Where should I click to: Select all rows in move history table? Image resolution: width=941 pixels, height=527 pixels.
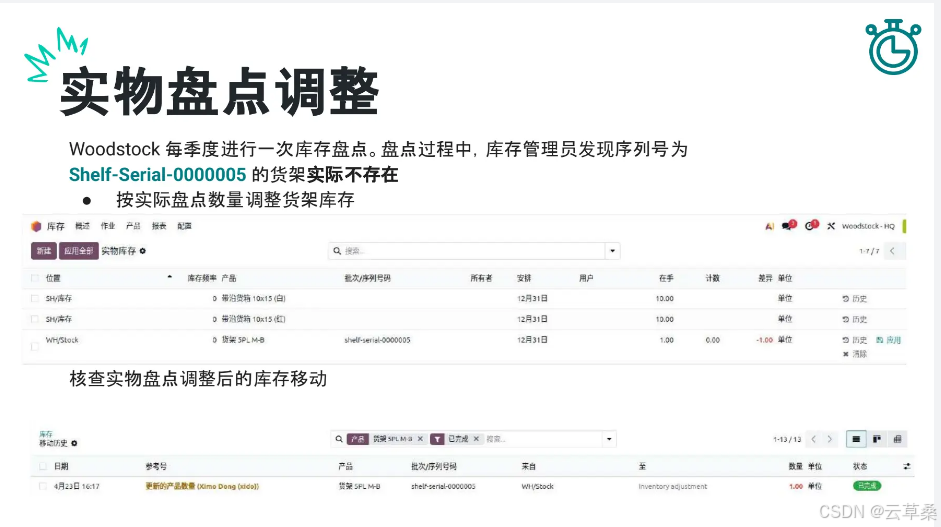tap(43, 466)
